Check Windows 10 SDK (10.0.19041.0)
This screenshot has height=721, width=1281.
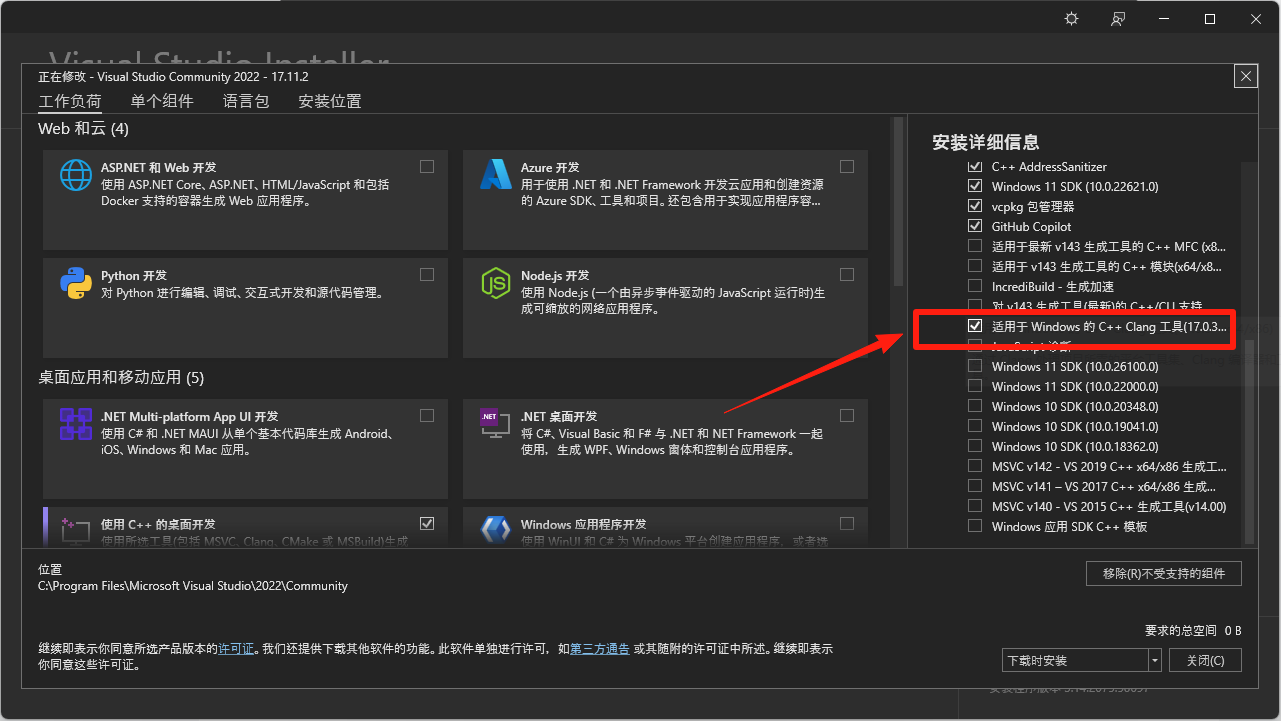point(975,426)
